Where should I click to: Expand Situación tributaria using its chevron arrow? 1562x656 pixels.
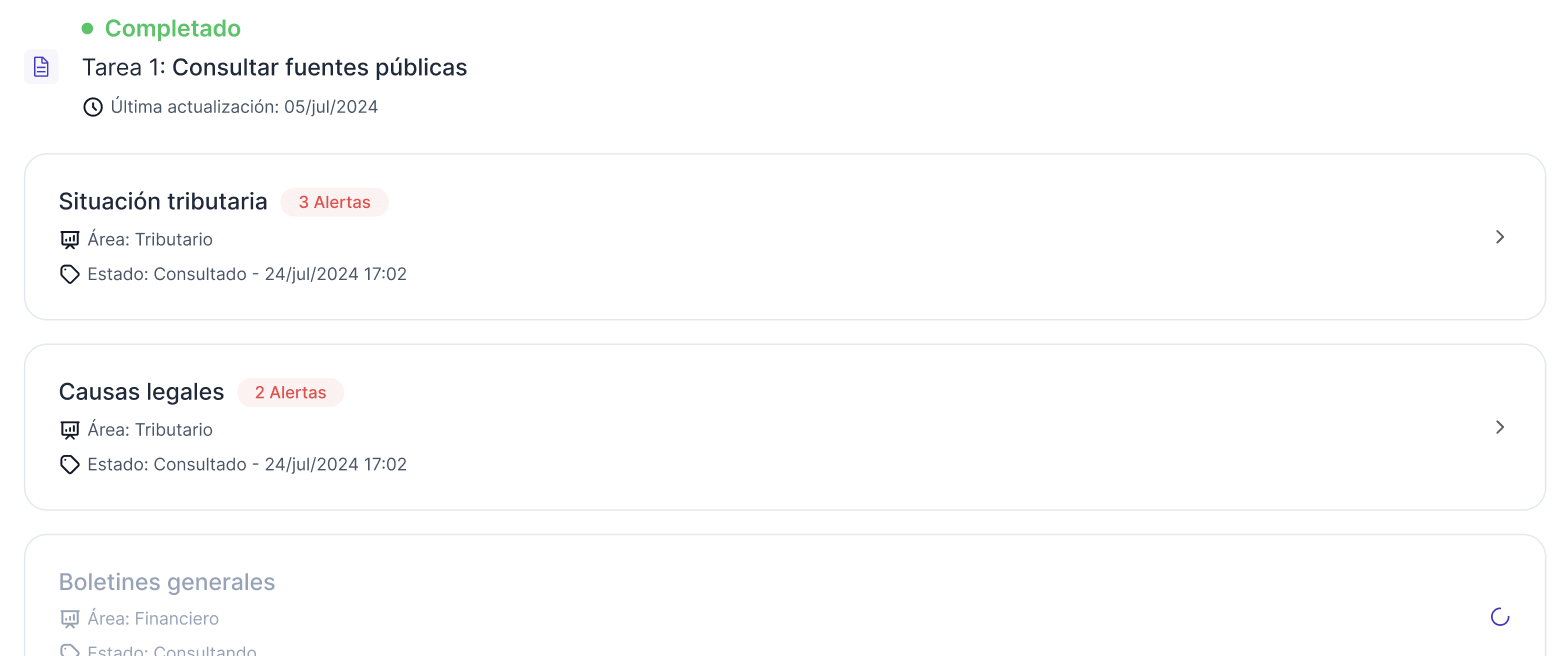point(1499,237)
